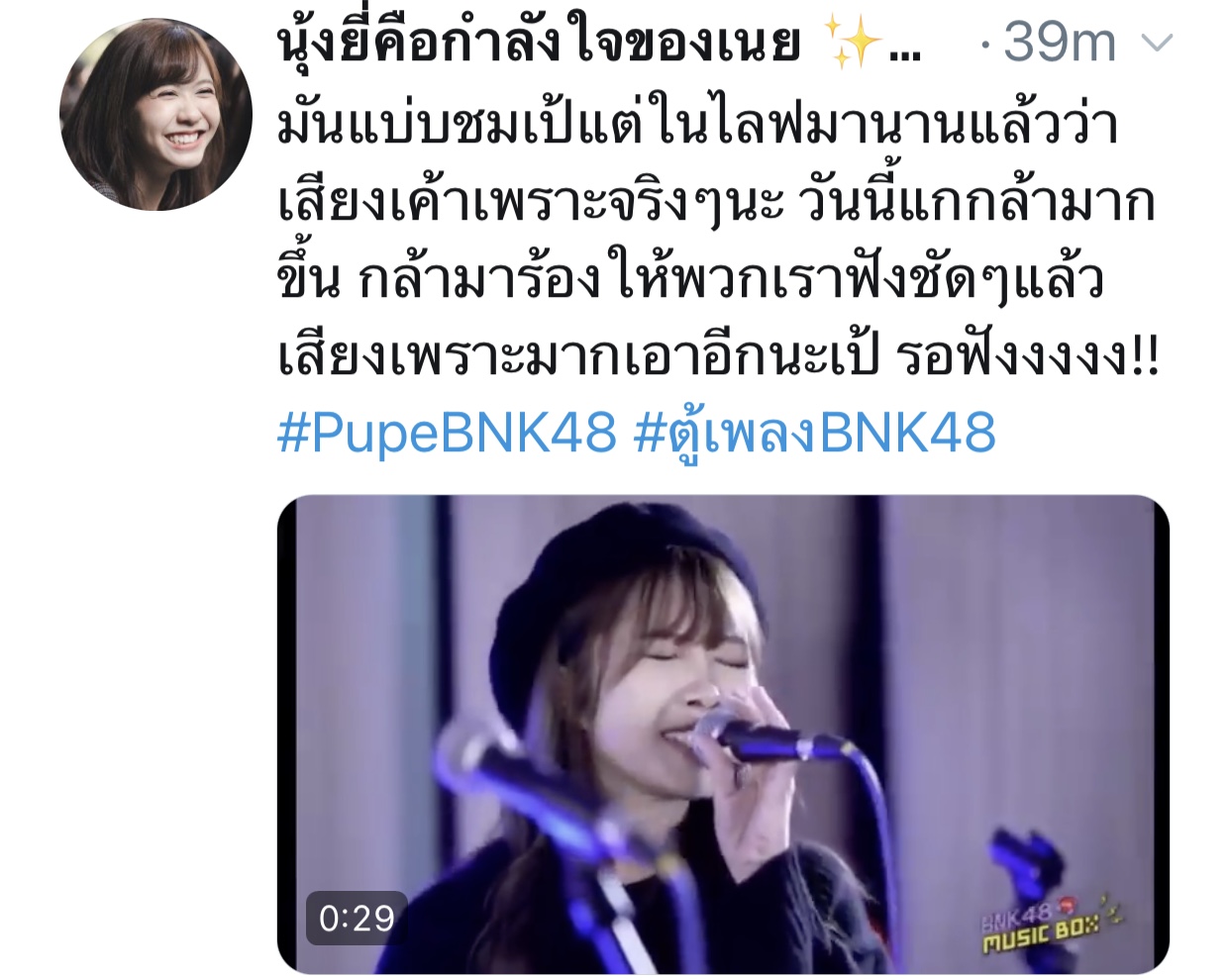Click the tweet line ending with รอฟังงงงง!!
The width and height of the screenshot is (1230, 980).
coord(718,356)
